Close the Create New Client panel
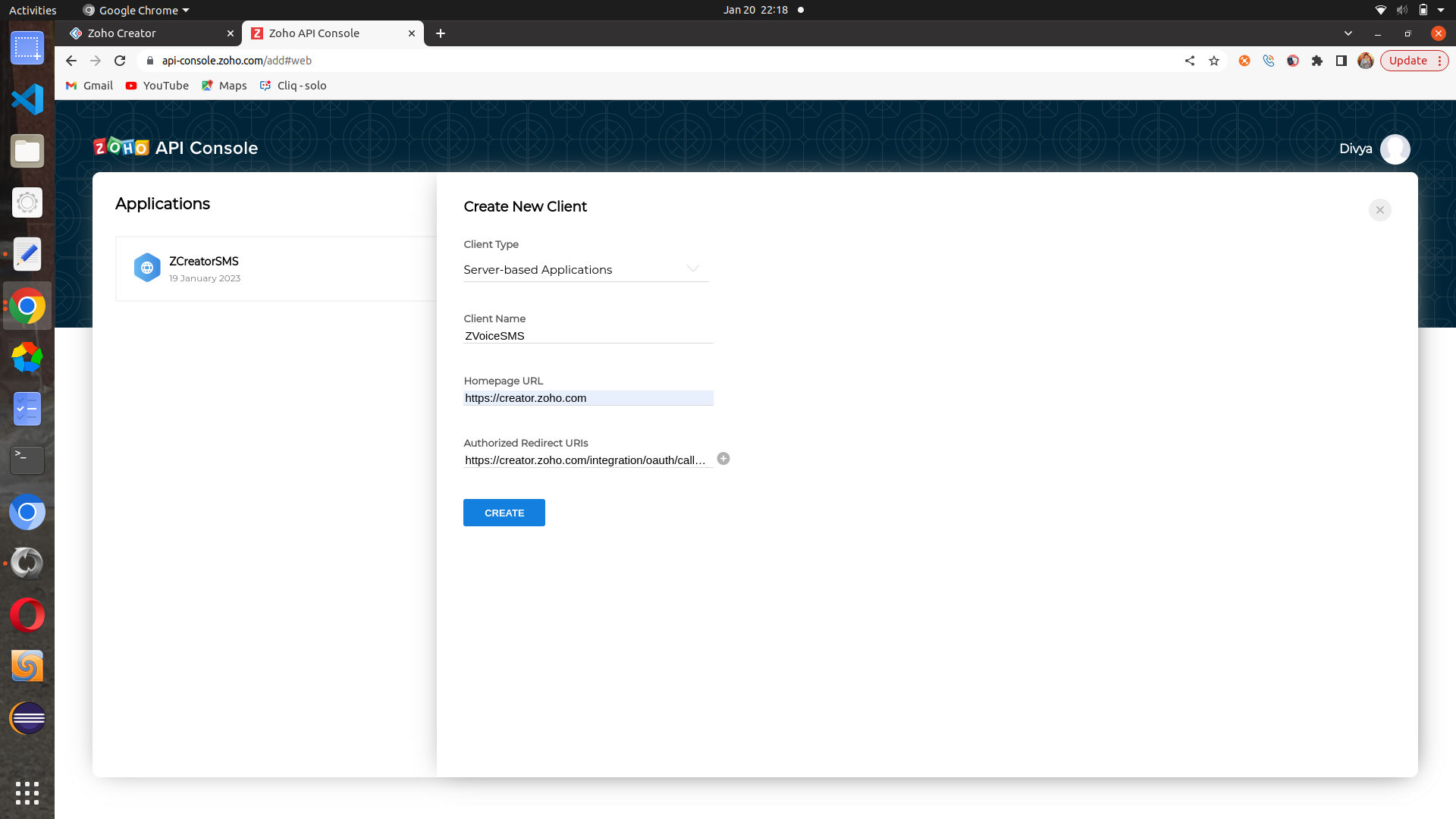Viewport: 1456px width, 819px height. (1379, 210)
